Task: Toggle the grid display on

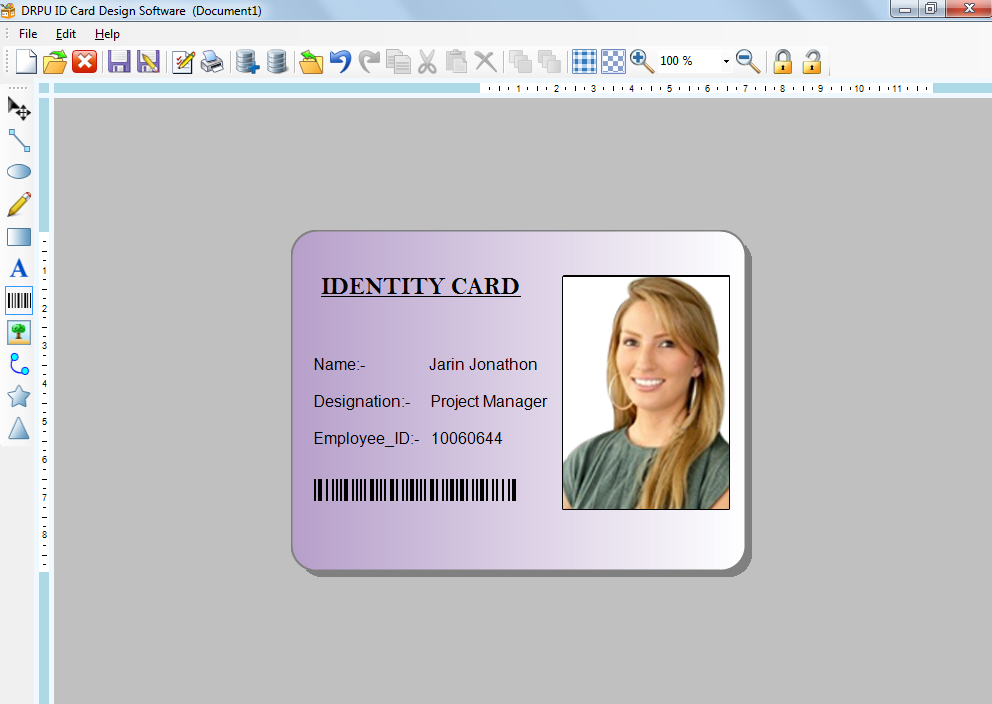Action: (x=584, y=62)
